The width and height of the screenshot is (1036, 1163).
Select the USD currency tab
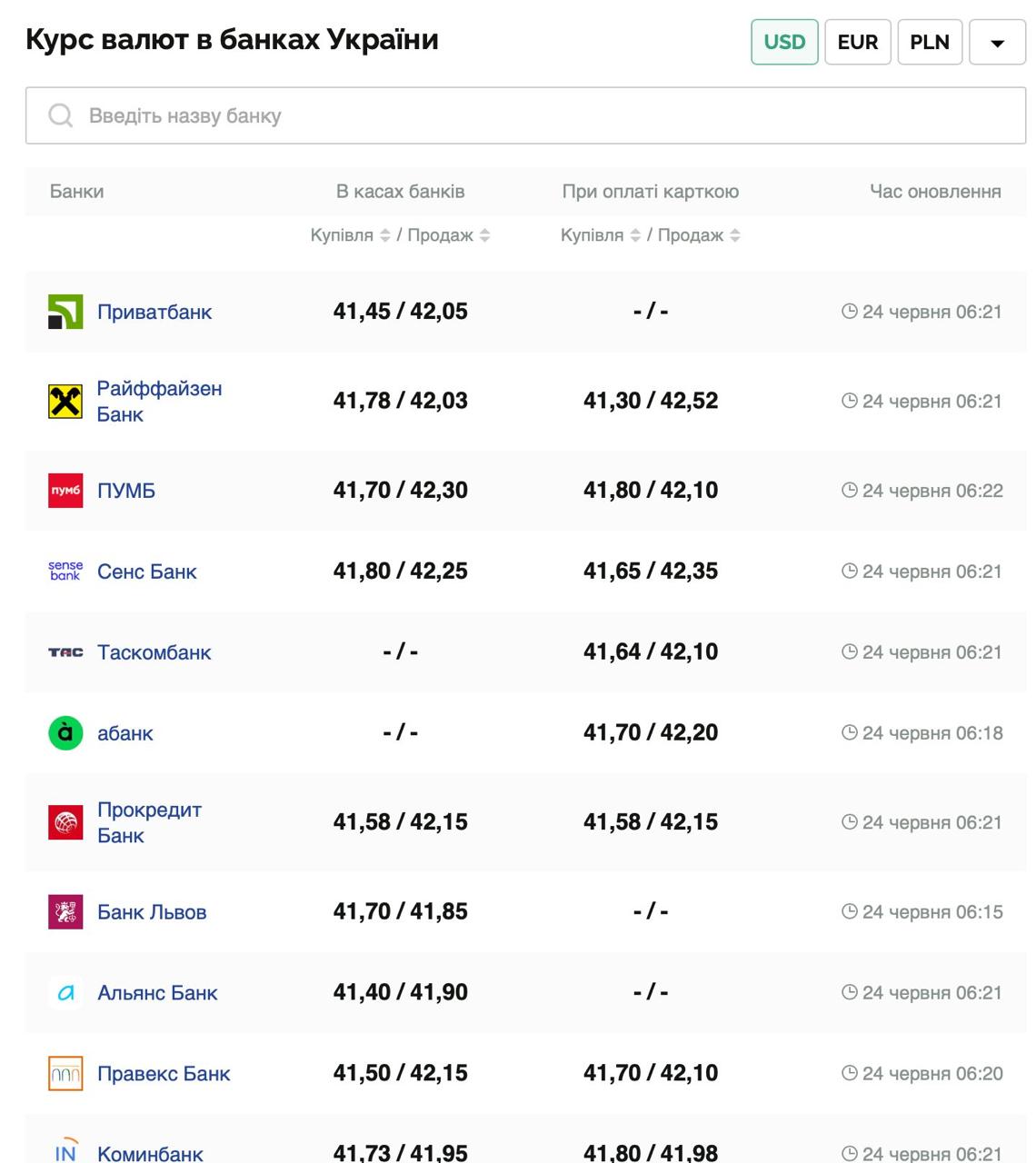click(x=784, y=42)
